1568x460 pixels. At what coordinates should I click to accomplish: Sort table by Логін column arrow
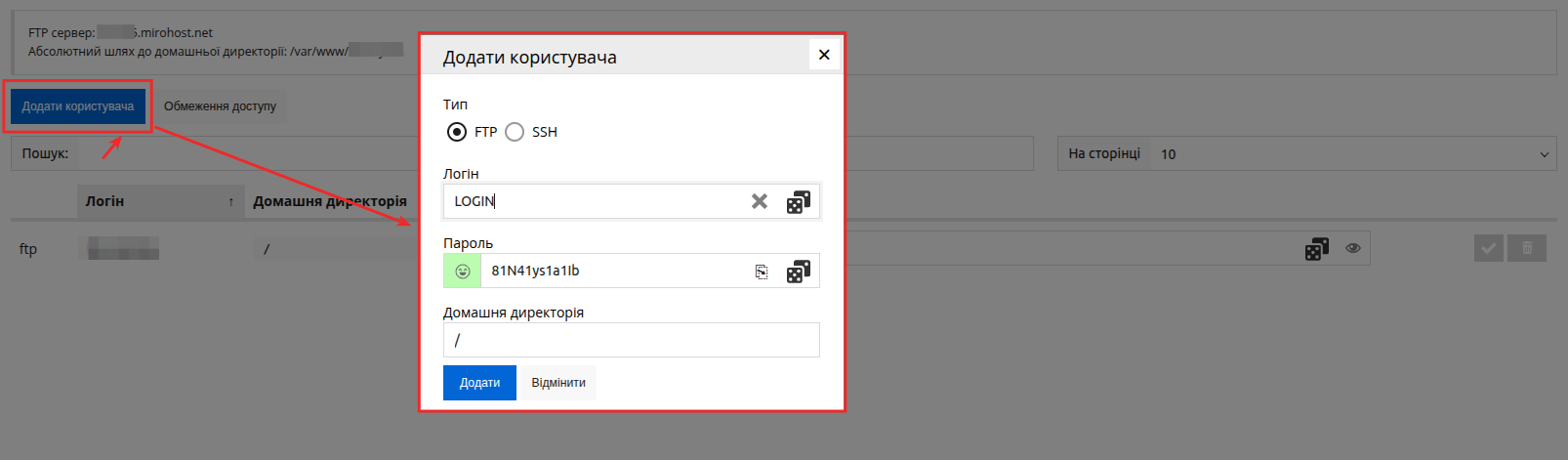point(231,202)
